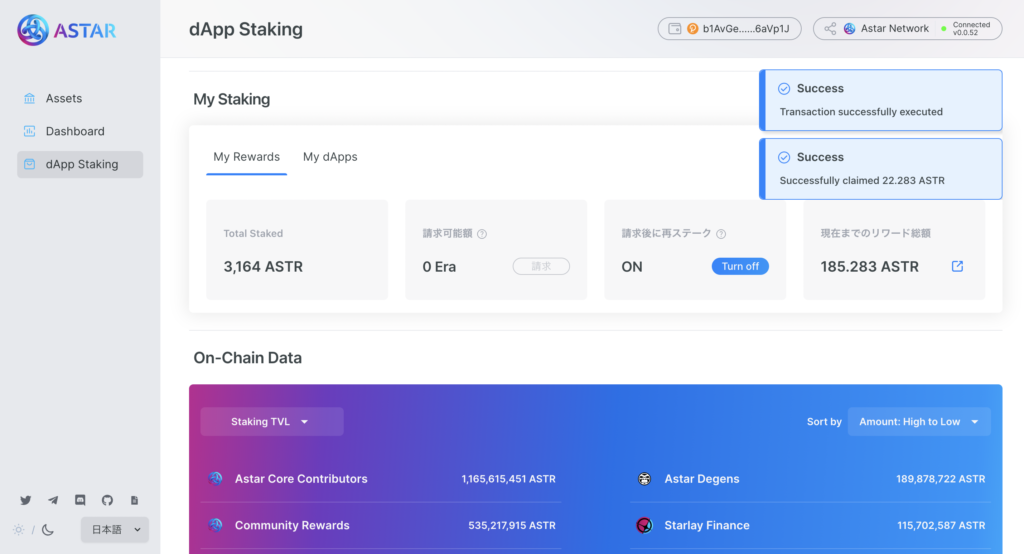Click the 請求 claim button

point(541,267)
